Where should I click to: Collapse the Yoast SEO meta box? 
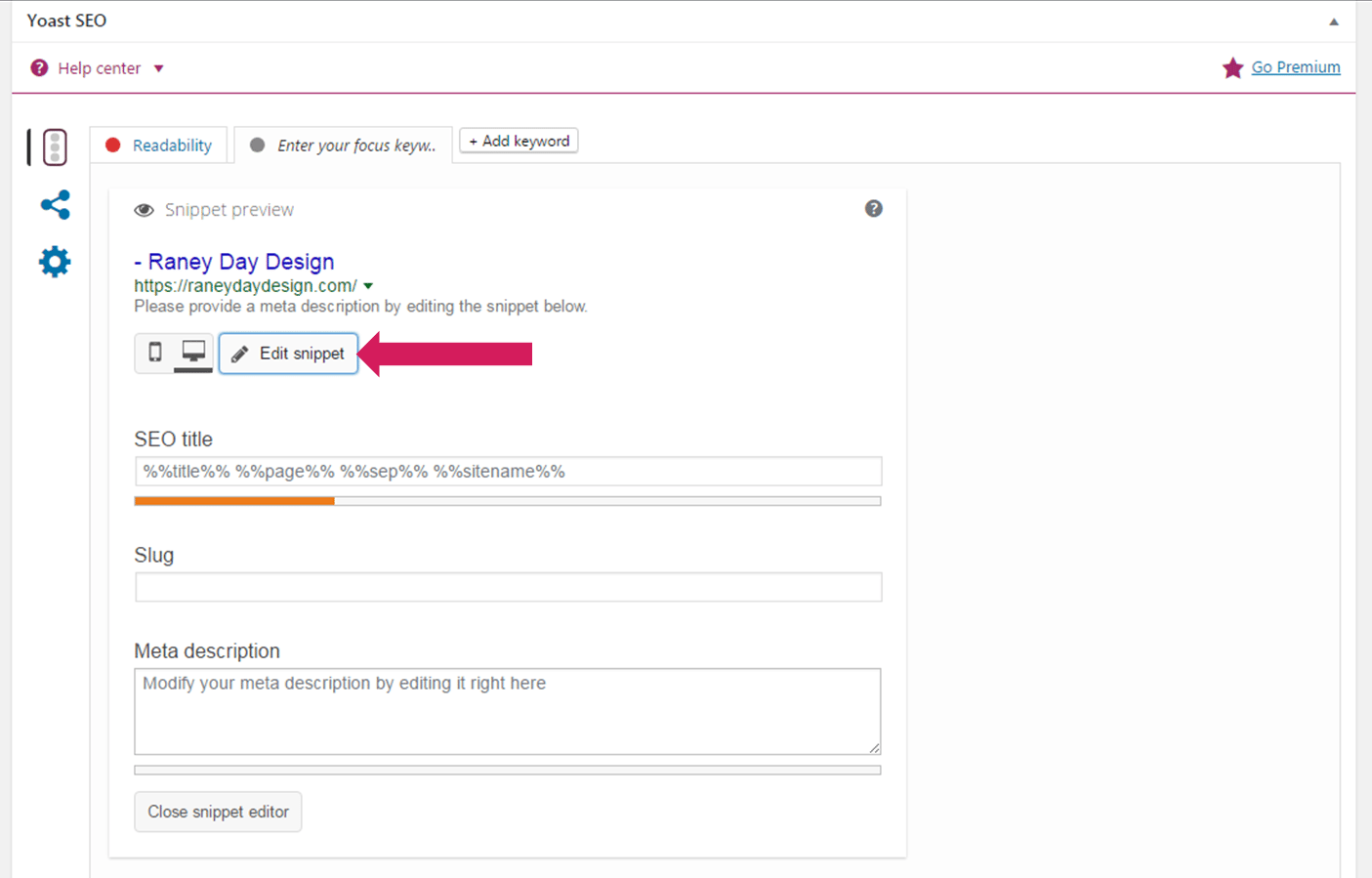(x=1334, y=21)
